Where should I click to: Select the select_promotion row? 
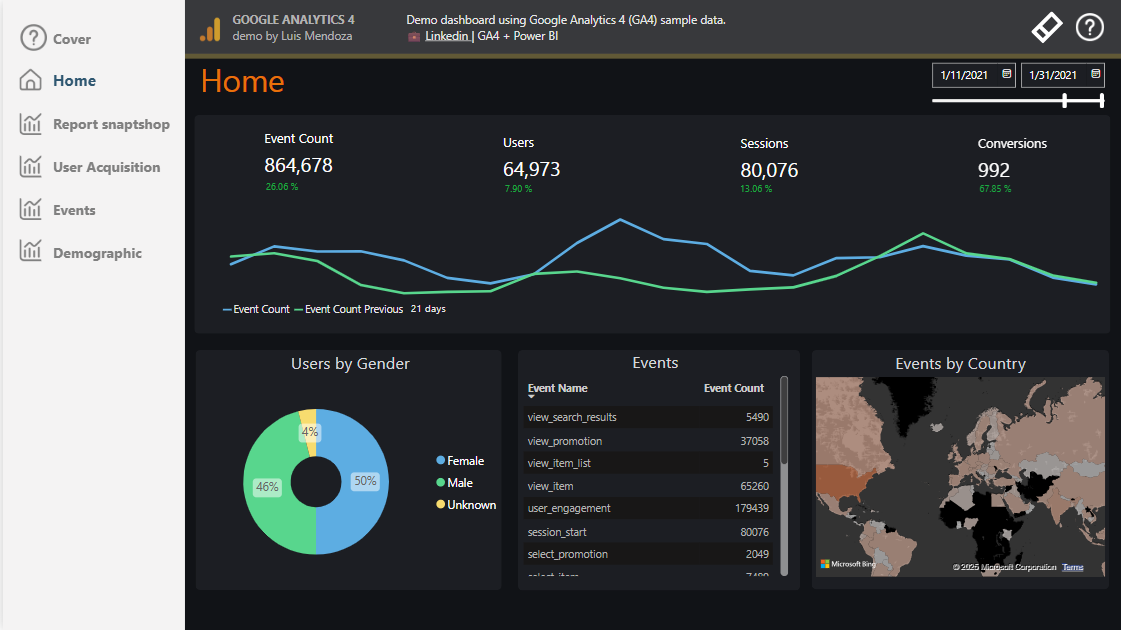(x=648, y=554)
